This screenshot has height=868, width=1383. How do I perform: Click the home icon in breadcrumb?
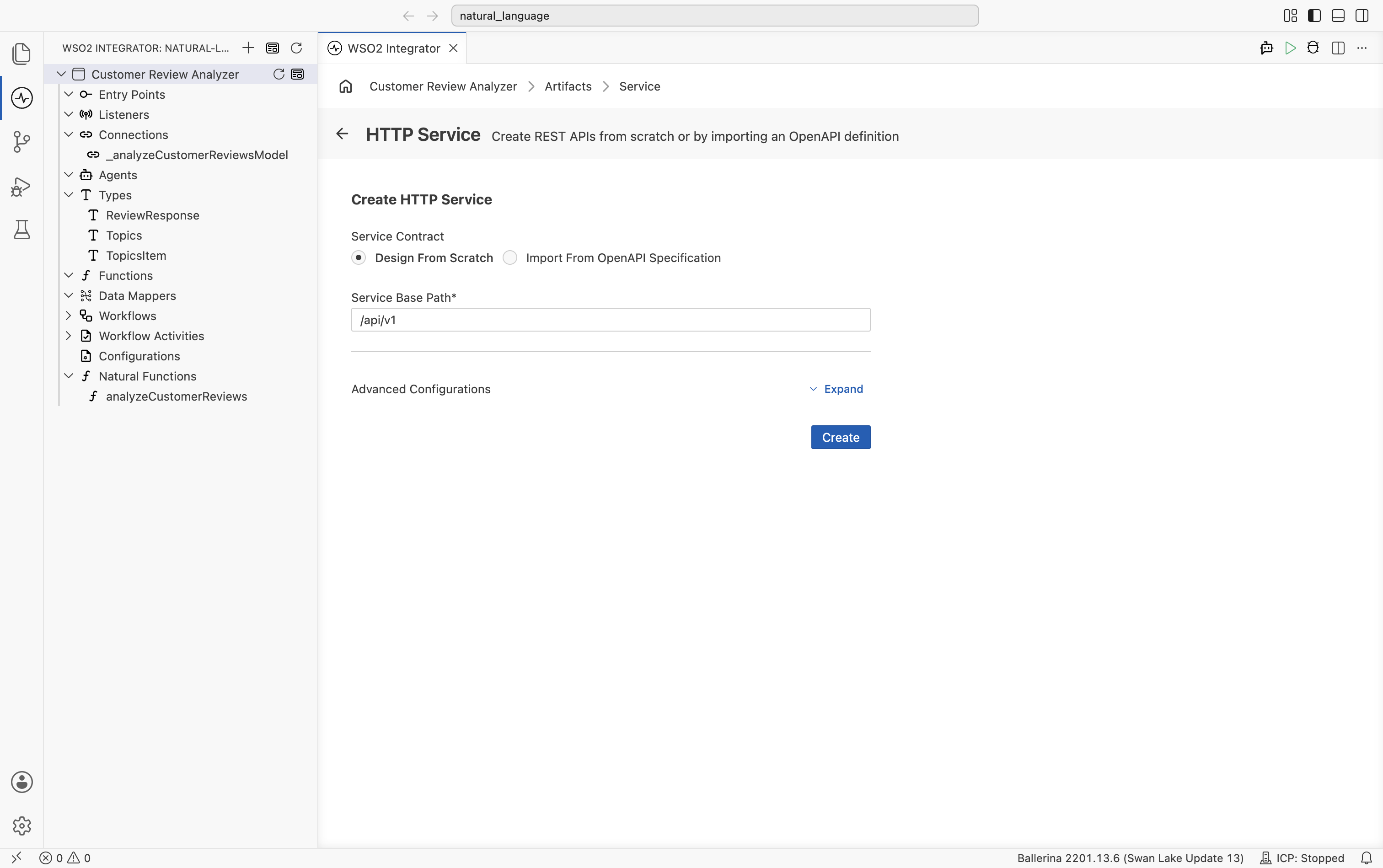(346, 86)
